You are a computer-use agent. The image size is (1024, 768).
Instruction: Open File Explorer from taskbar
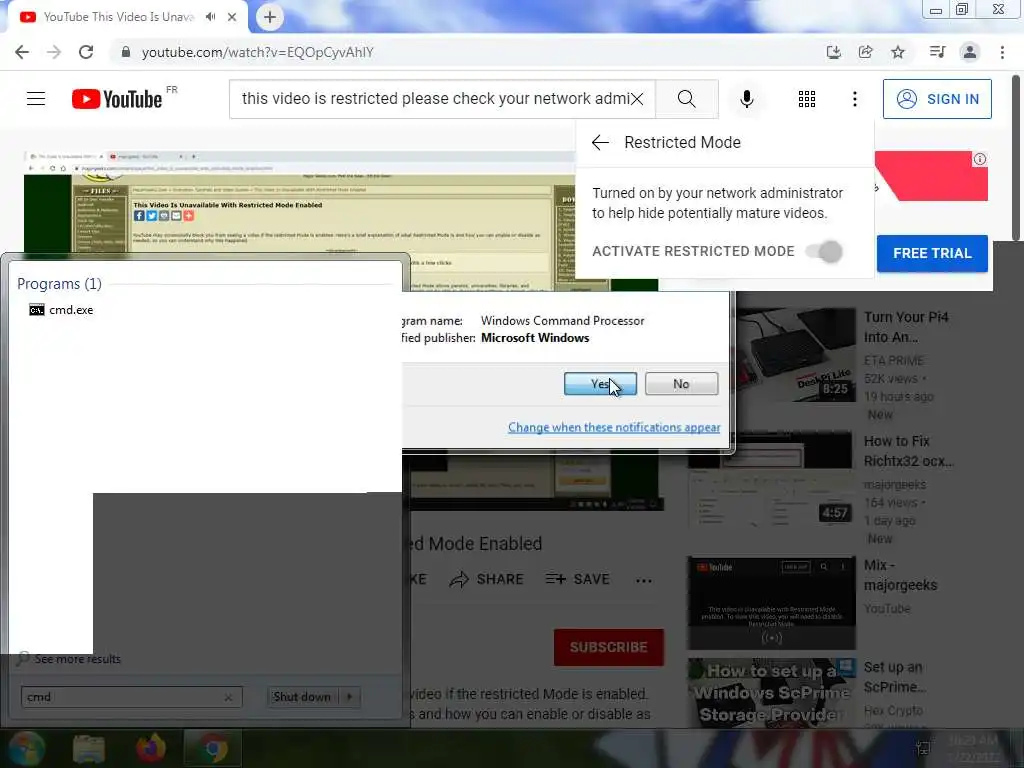click(x=89, y=748)
